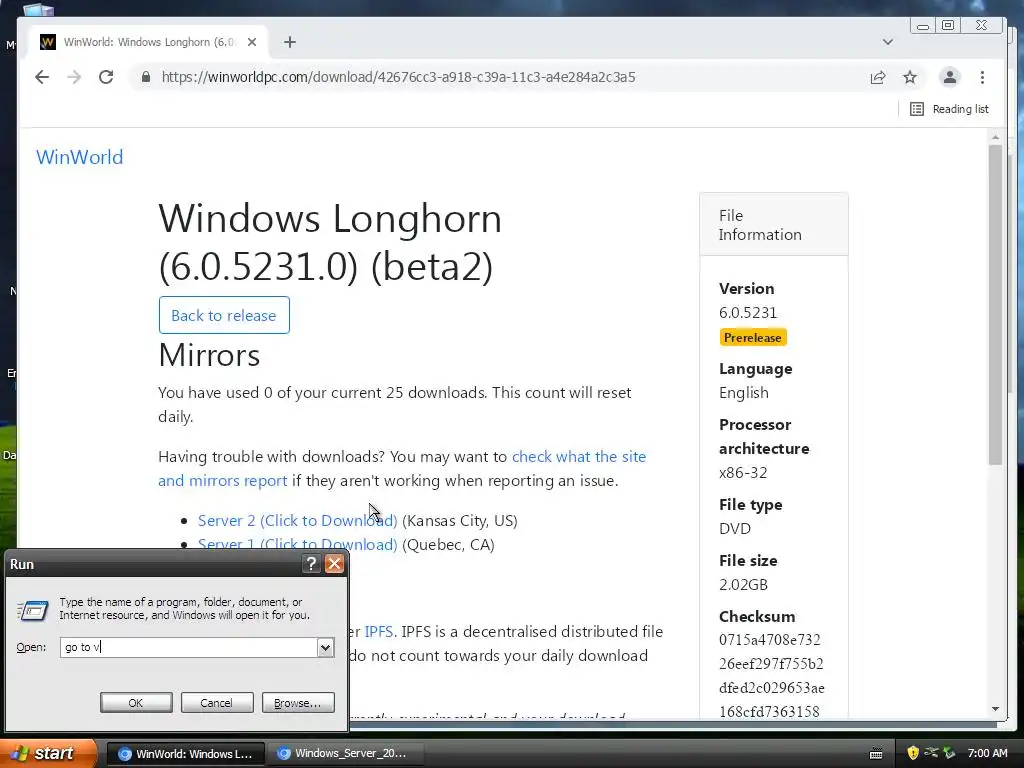The image size is (1024, 768).
Task: Click the Back to release button
Action: tap(224, 315)
